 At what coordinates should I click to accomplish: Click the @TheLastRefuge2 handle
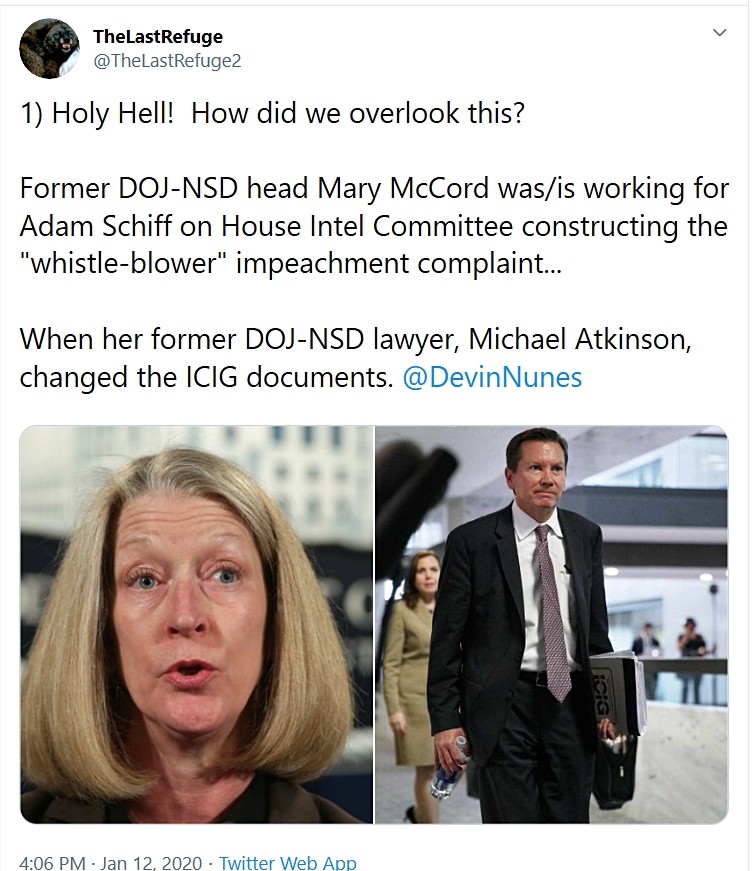(167, 61)
